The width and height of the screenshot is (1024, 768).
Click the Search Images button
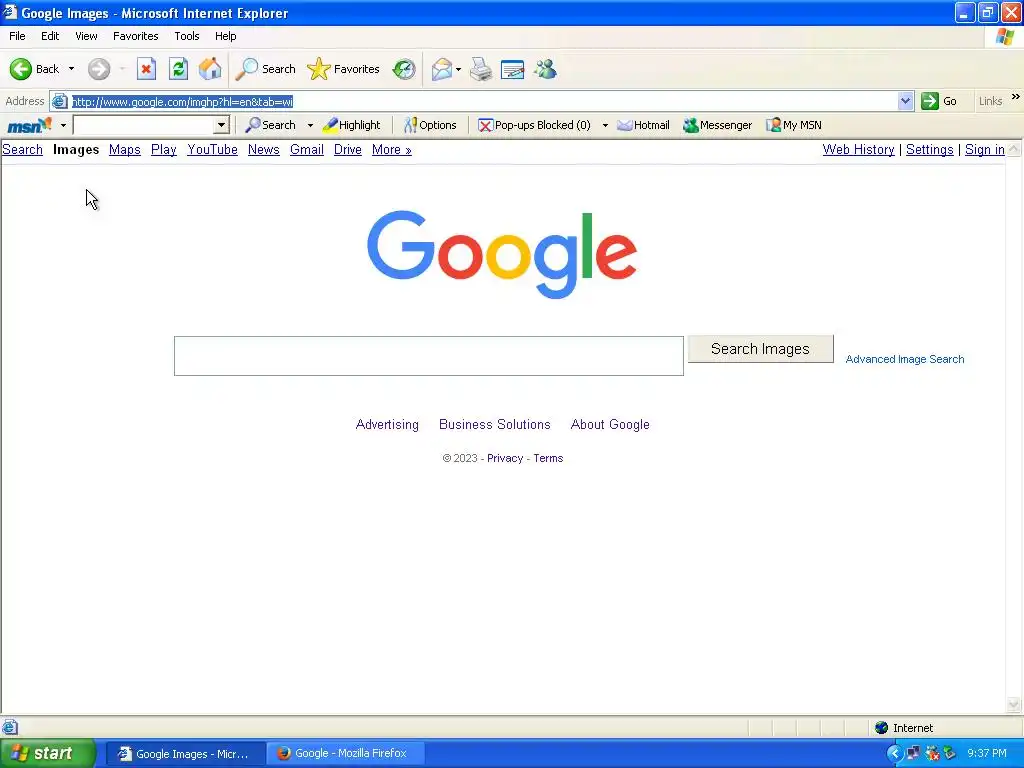tap(760, 349)
